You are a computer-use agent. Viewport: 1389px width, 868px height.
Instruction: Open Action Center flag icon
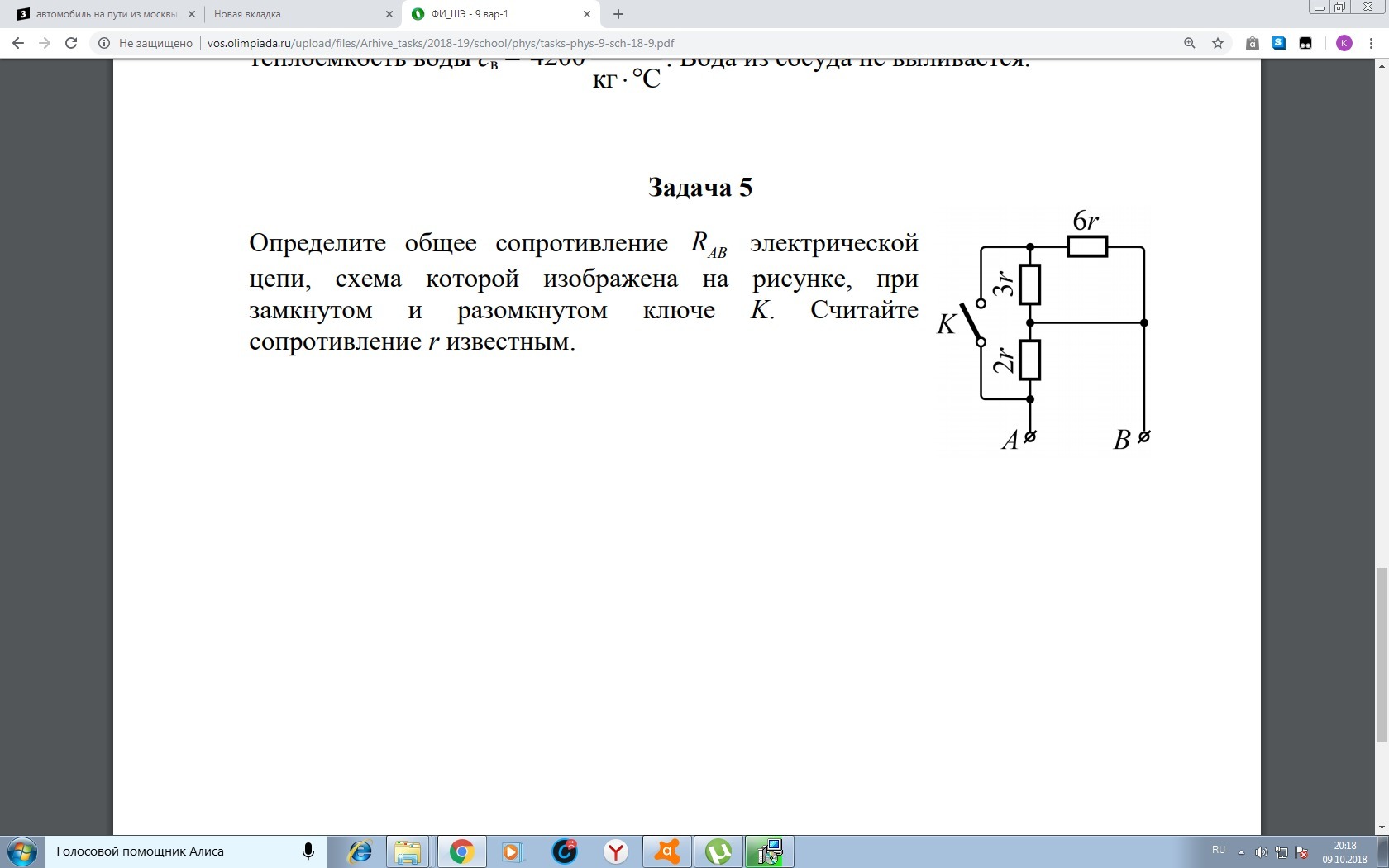(1301, 852)
